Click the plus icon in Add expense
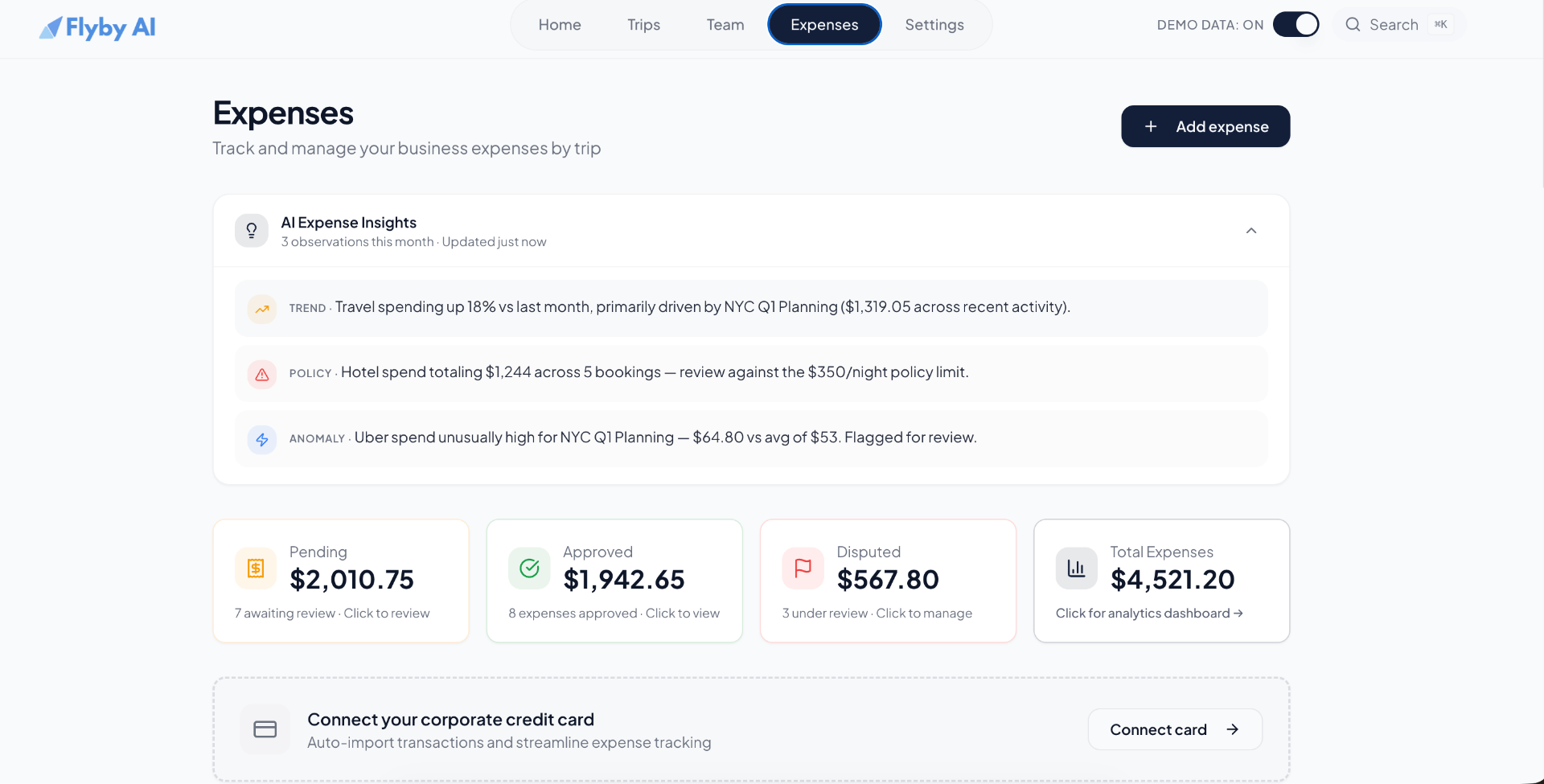This screenshot has height=784, width=1544. click(x=1151, y=126)
